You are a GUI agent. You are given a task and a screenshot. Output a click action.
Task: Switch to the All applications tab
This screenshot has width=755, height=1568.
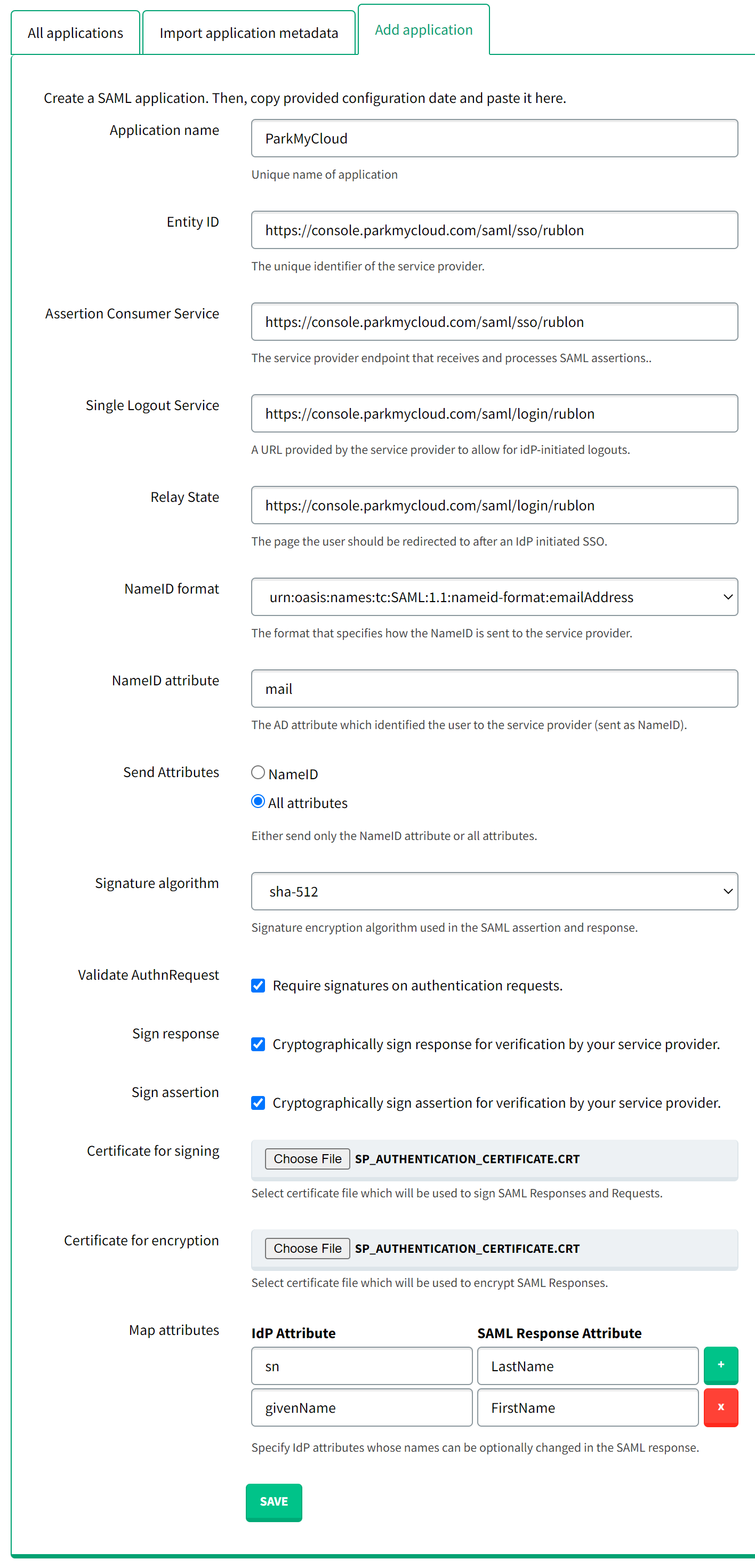point(75,33)
